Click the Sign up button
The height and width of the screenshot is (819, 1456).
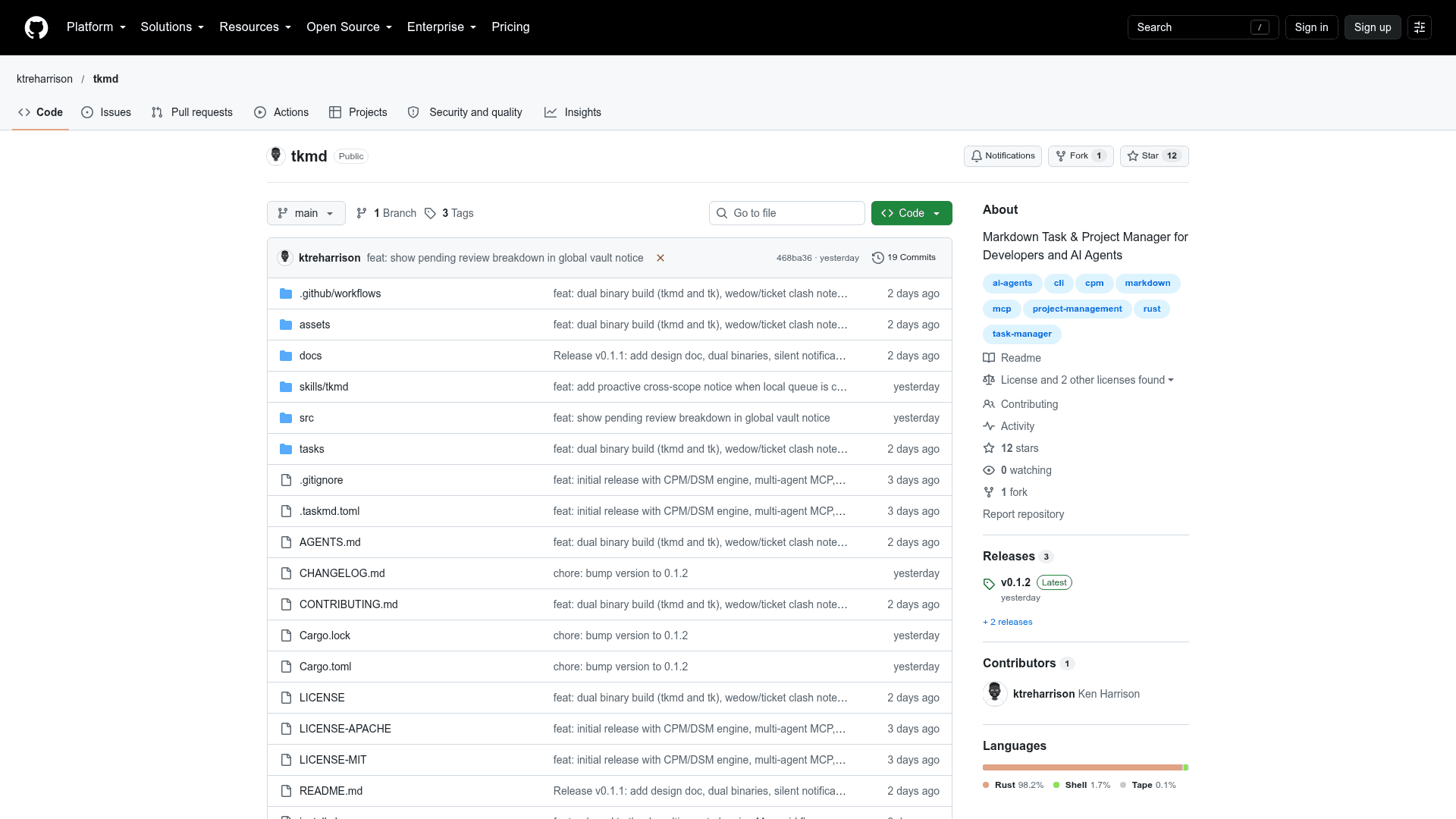[x=1373, y=27]
